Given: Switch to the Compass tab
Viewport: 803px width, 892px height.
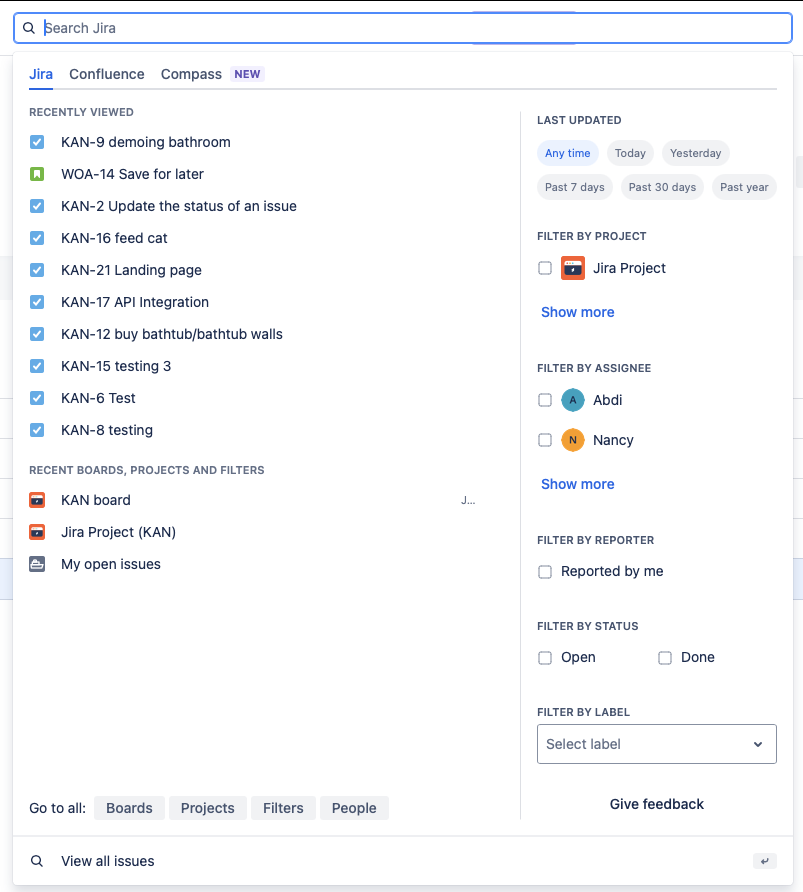Looking at the screenshot, I should tap(191, 74).
